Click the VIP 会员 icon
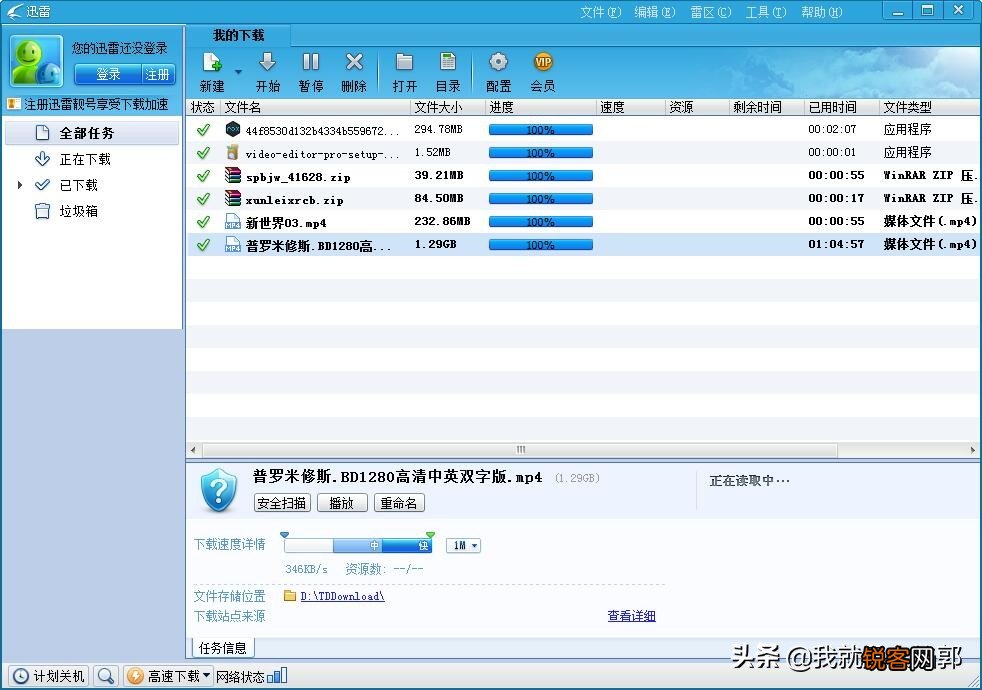This screenshot has width=982, height=690. 543,63
